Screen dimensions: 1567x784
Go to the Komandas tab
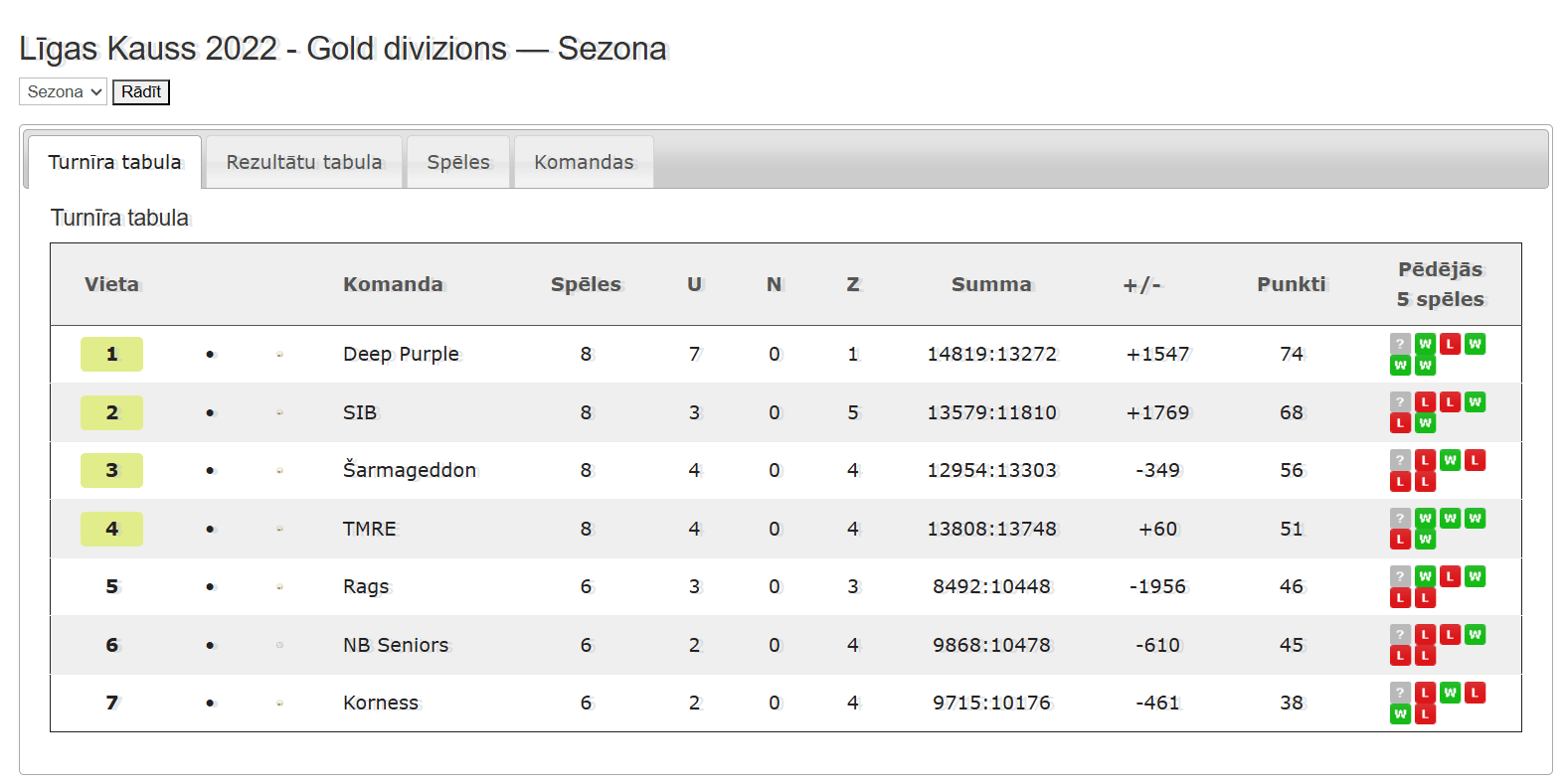point(584,162)
